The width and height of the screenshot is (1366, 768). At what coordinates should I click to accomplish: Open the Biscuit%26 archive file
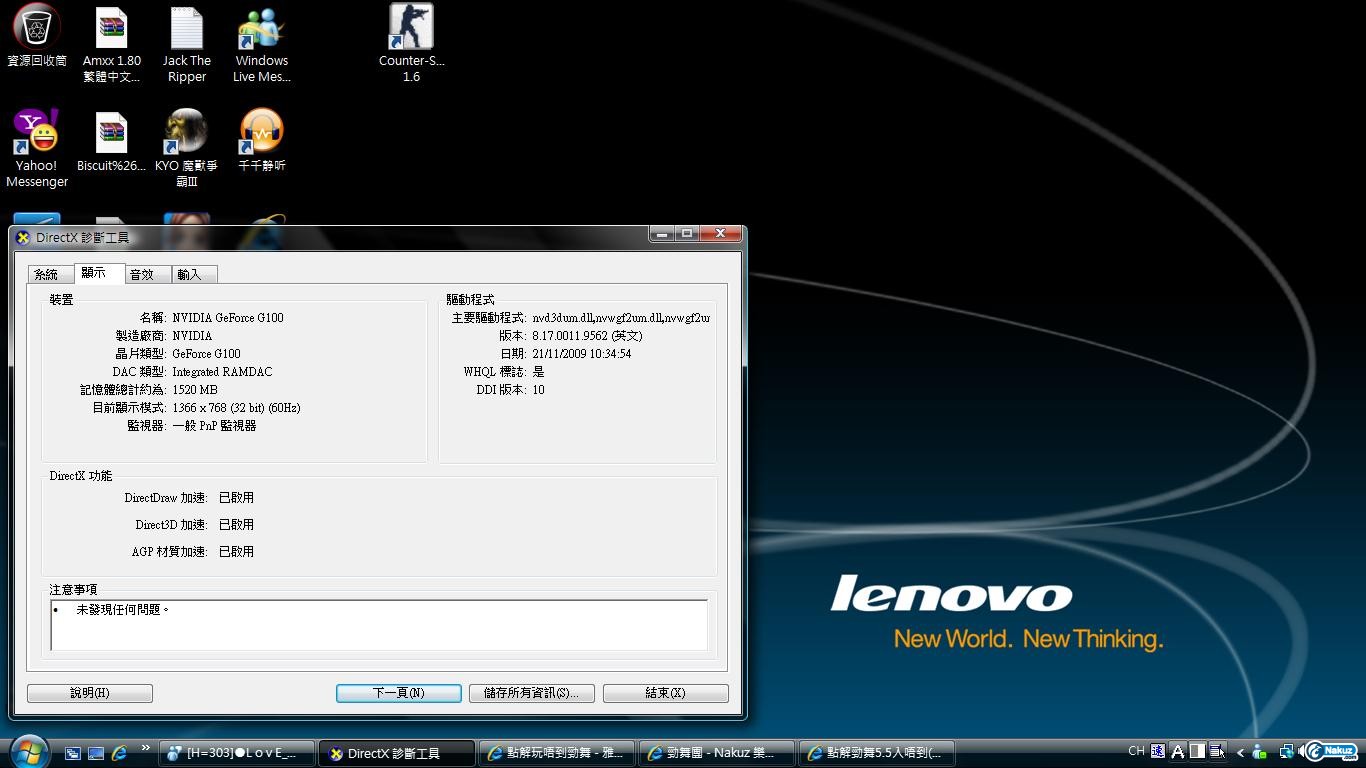click(111, 141)
